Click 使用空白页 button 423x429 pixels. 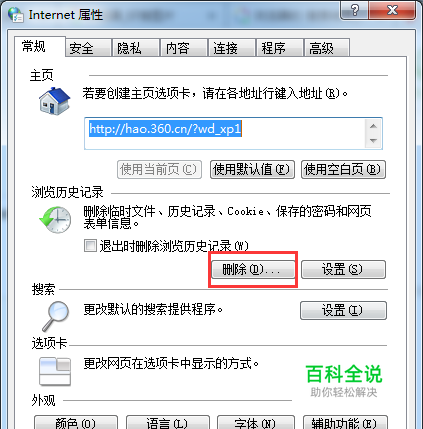tap(343, 170)
